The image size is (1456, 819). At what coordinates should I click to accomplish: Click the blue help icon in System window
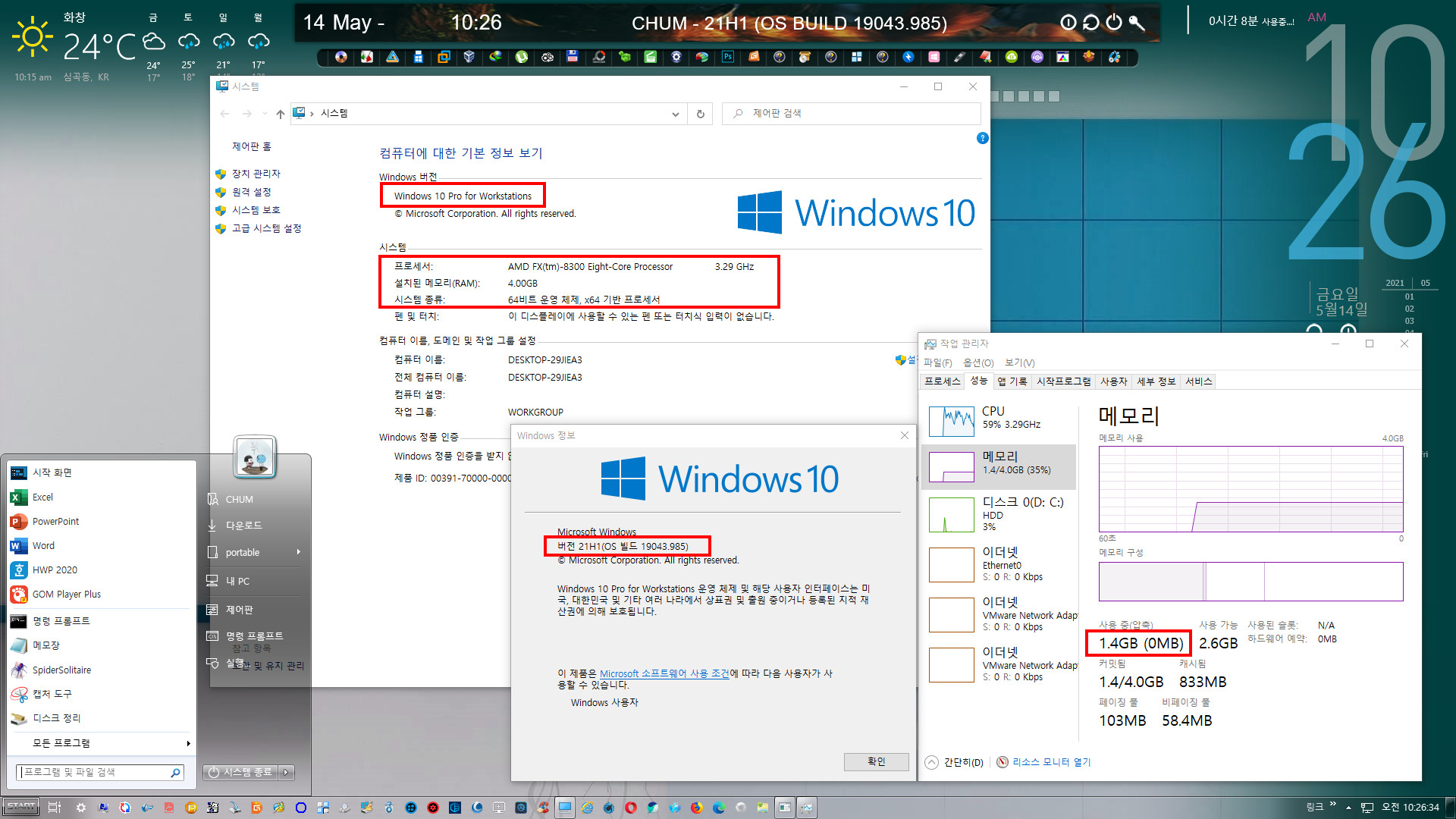point(982,138)
